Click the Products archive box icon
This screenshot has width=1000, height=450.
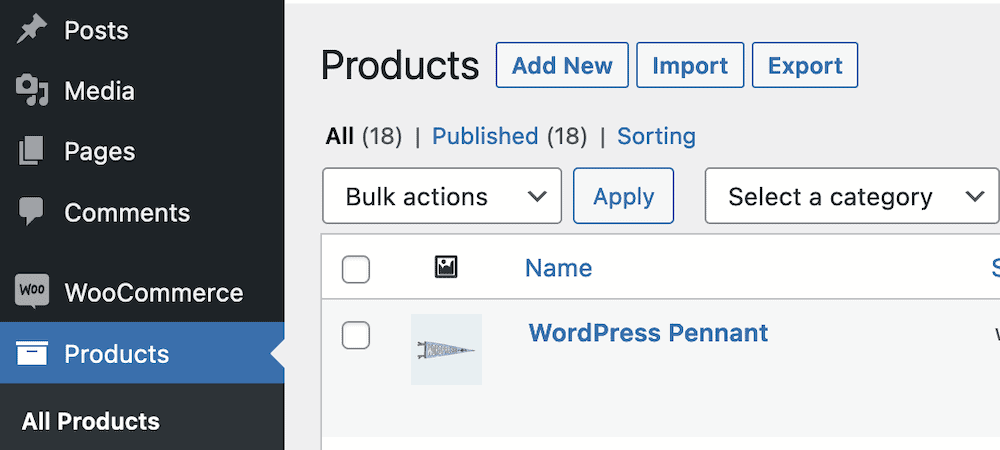click(32, 354)
